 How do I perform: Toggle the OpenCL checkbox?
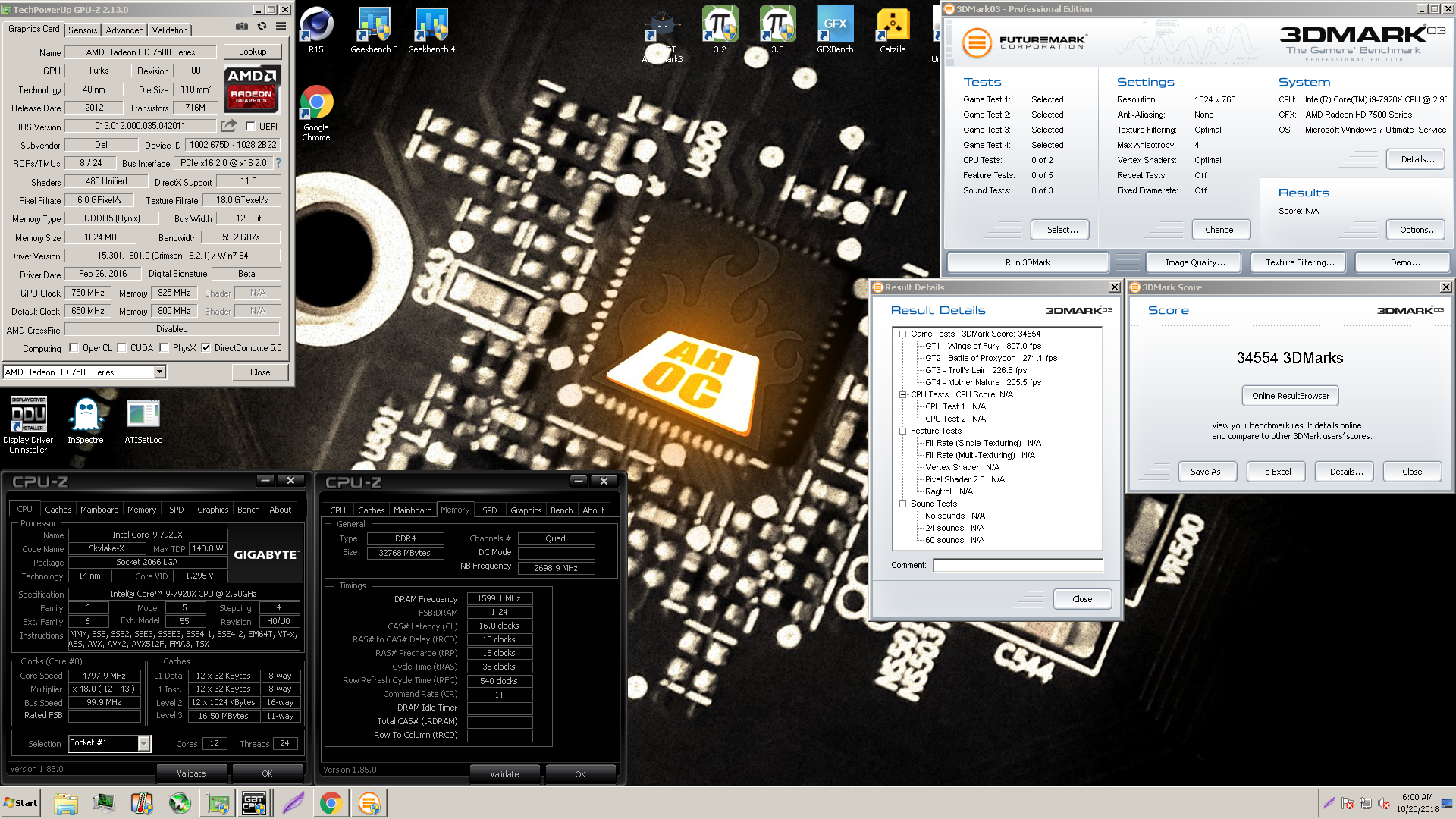click(x=74, y=348)
